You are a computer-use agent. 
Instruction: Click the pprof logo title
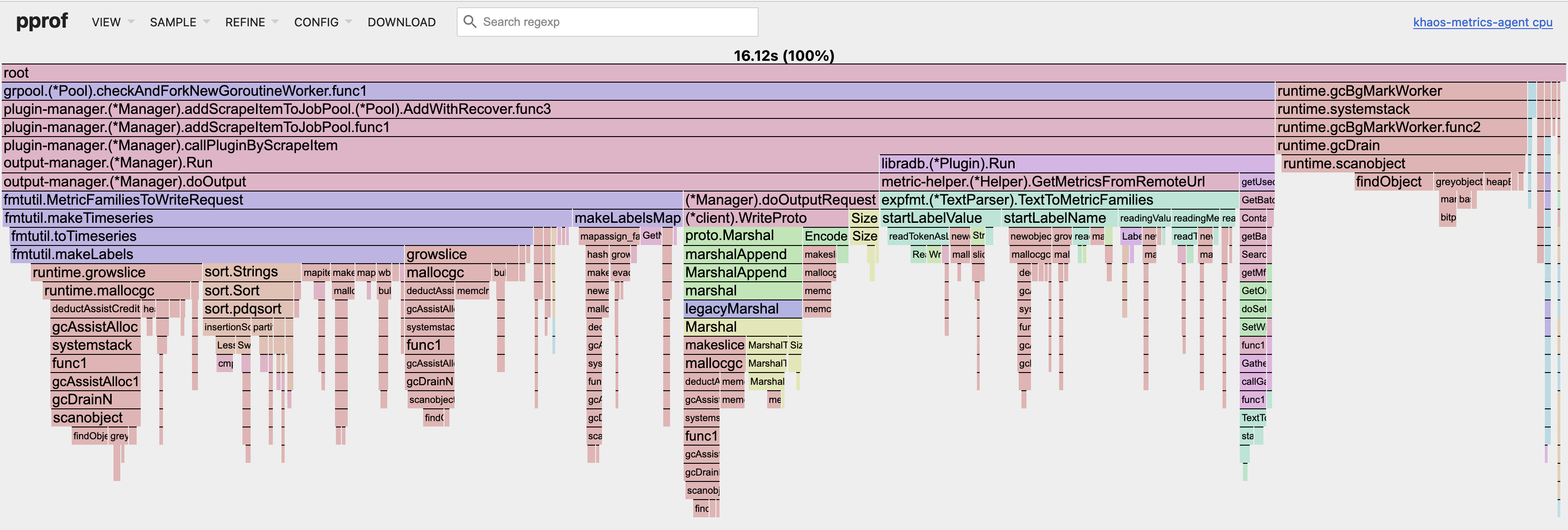coord(42,21)
